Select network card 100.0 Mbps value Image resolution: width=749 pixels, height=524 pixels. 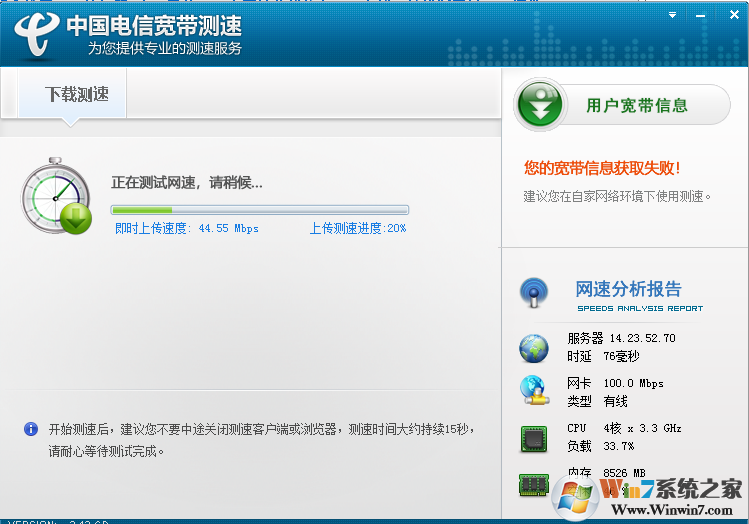tap(633, 383)
